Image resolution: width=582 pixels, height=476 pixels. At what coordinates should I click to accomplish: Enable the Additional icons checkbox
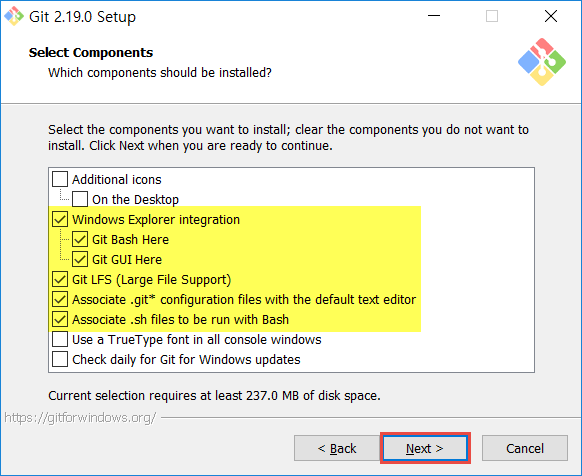tap(60, 179)
